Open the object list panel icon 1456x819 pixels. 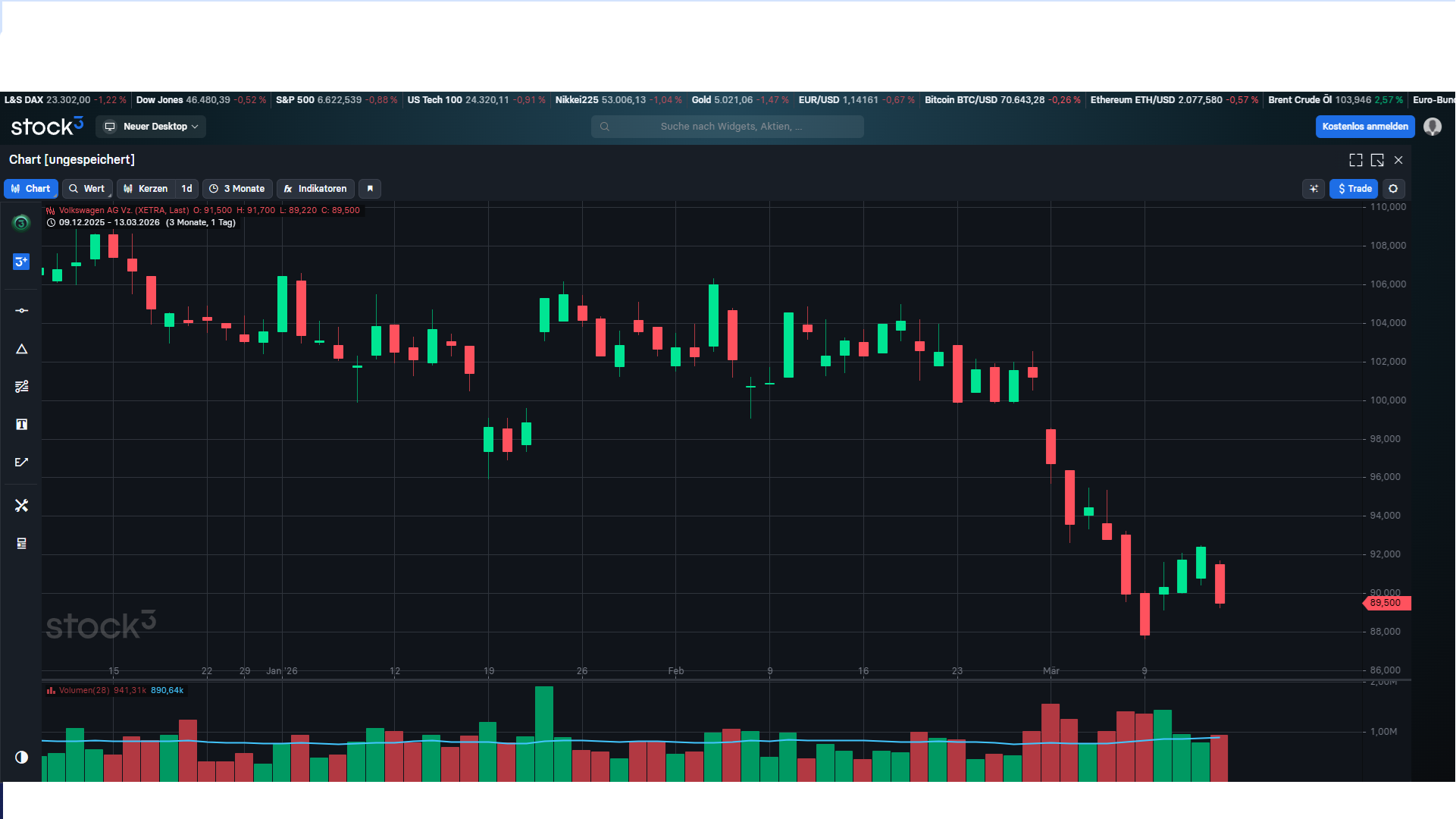click(21, 544)
